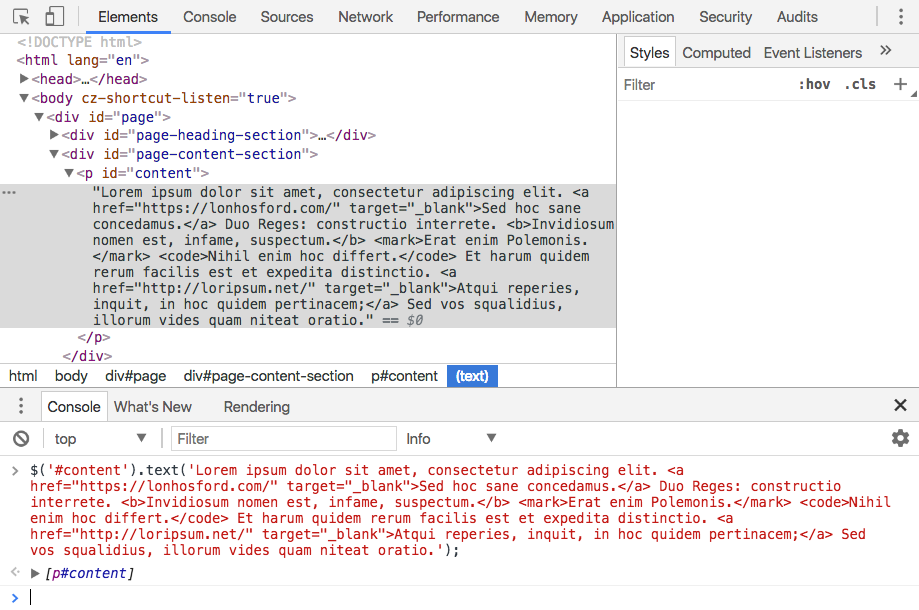This screenshot has height=610, width=919.
Task: Collapse the div id="page" node
Action: click(x=39, y=117)
